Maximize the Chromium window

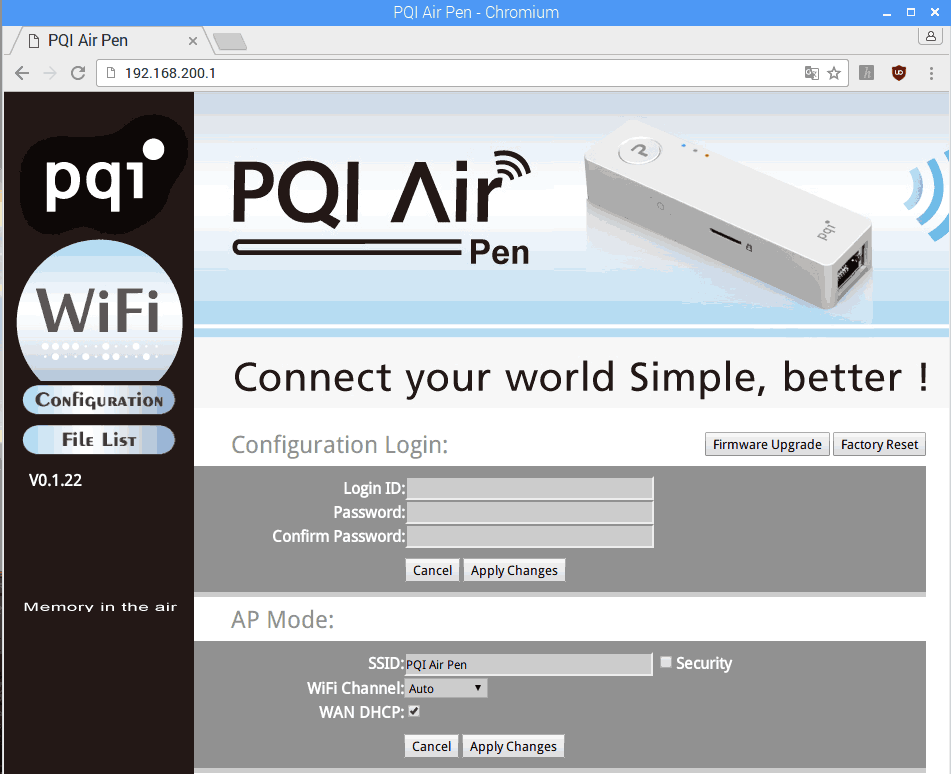coord(910,12)
